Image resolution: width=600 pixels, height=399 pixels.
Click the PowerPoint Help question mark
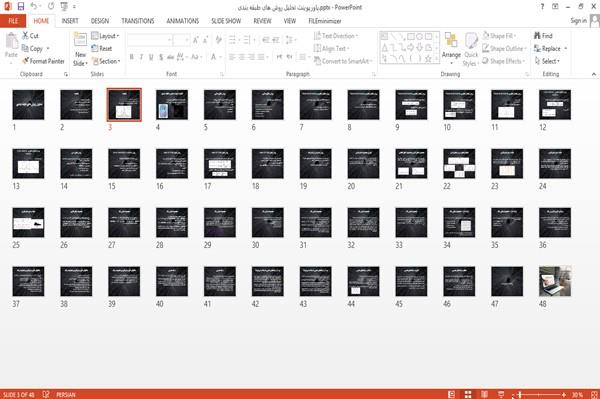pos(542,7)
